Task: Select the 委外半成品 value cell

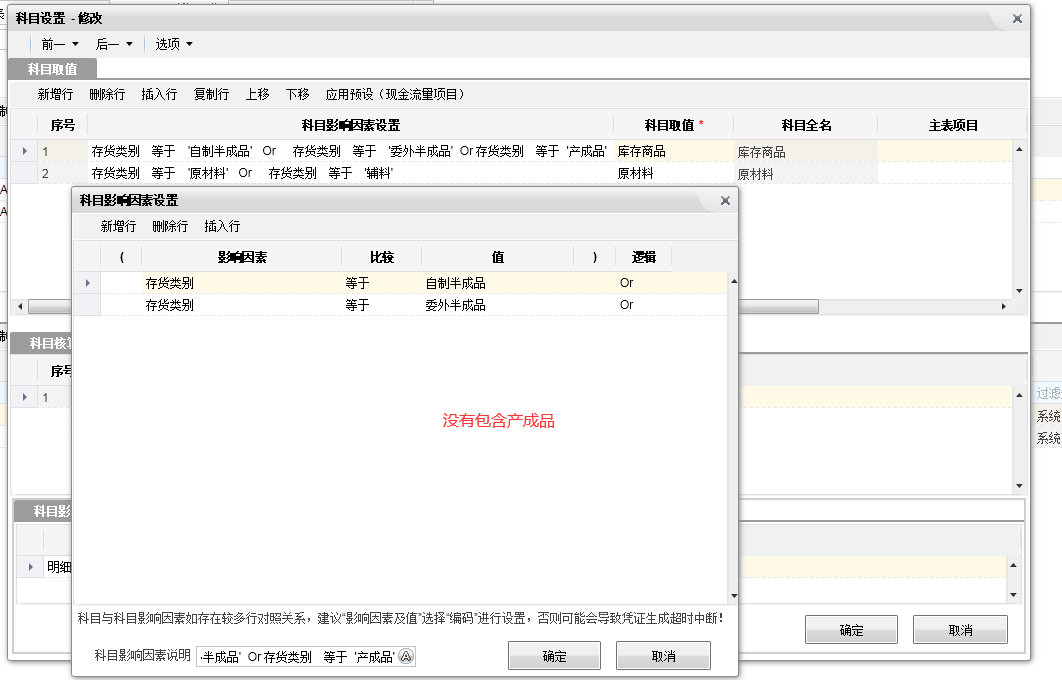Action: (x=495, y=305)
